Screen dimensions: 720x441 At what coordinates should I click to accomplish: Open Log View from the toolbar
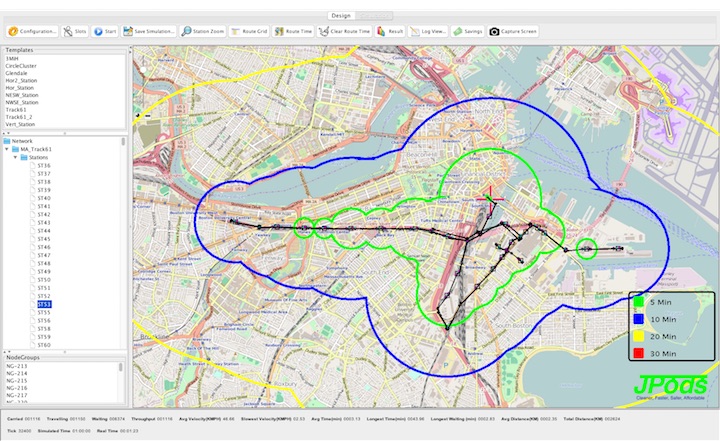429,31
